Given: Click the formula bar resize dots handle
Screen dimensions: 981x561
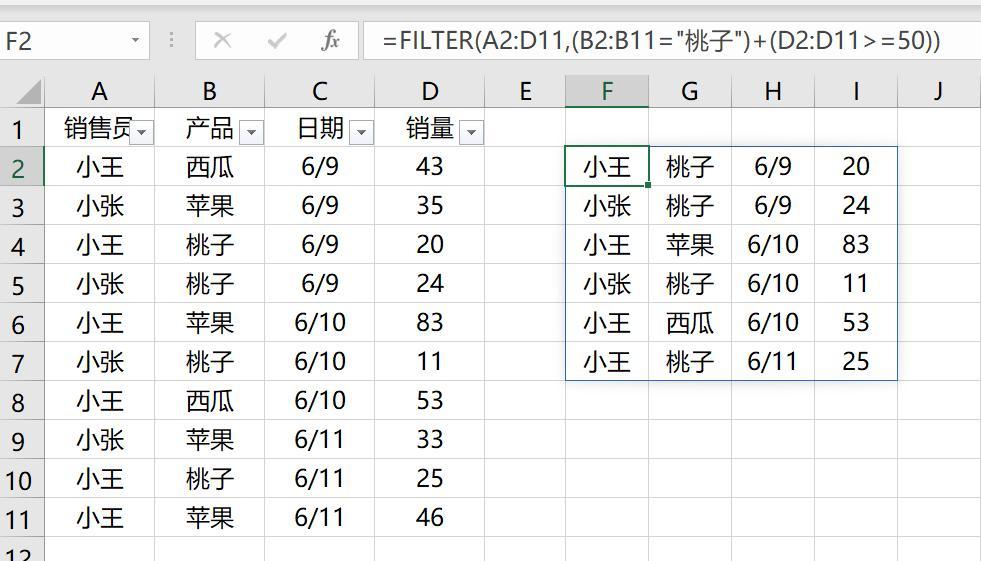Looking at the screenshot, I should pos(171,41).
